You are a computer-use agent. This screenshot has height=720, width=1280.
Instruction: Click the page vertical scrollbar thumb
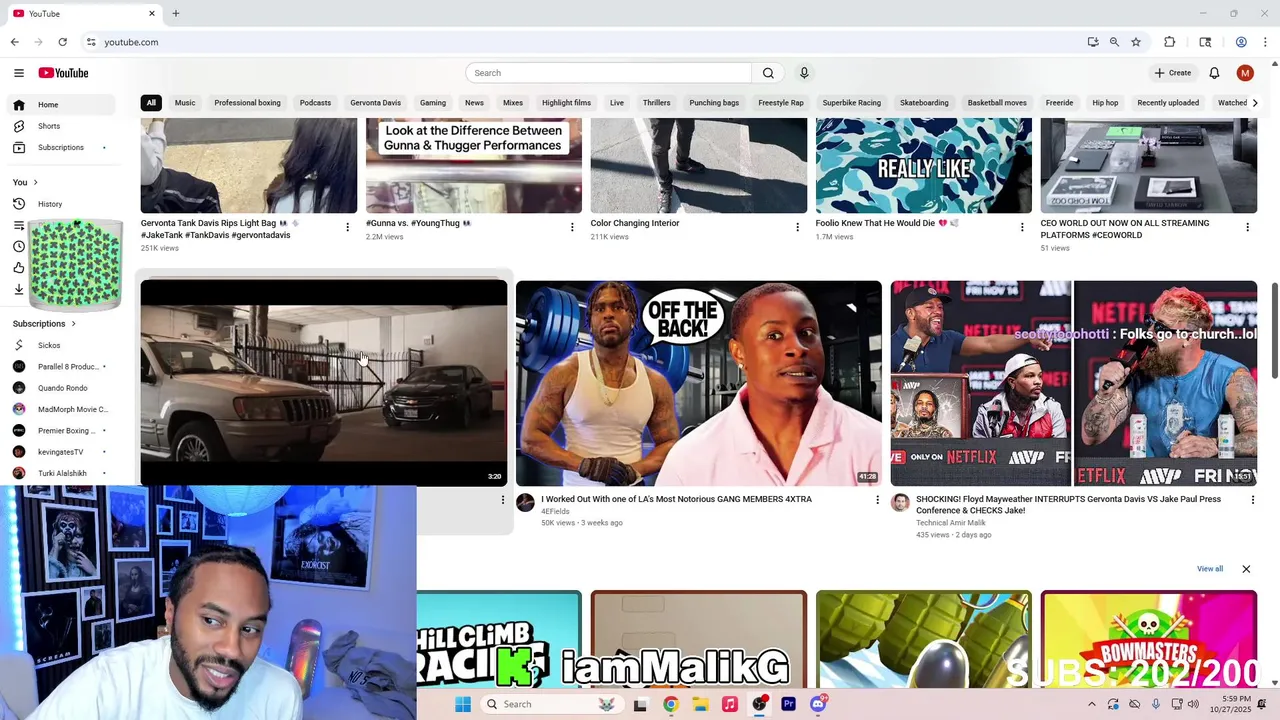[1274, 331]
